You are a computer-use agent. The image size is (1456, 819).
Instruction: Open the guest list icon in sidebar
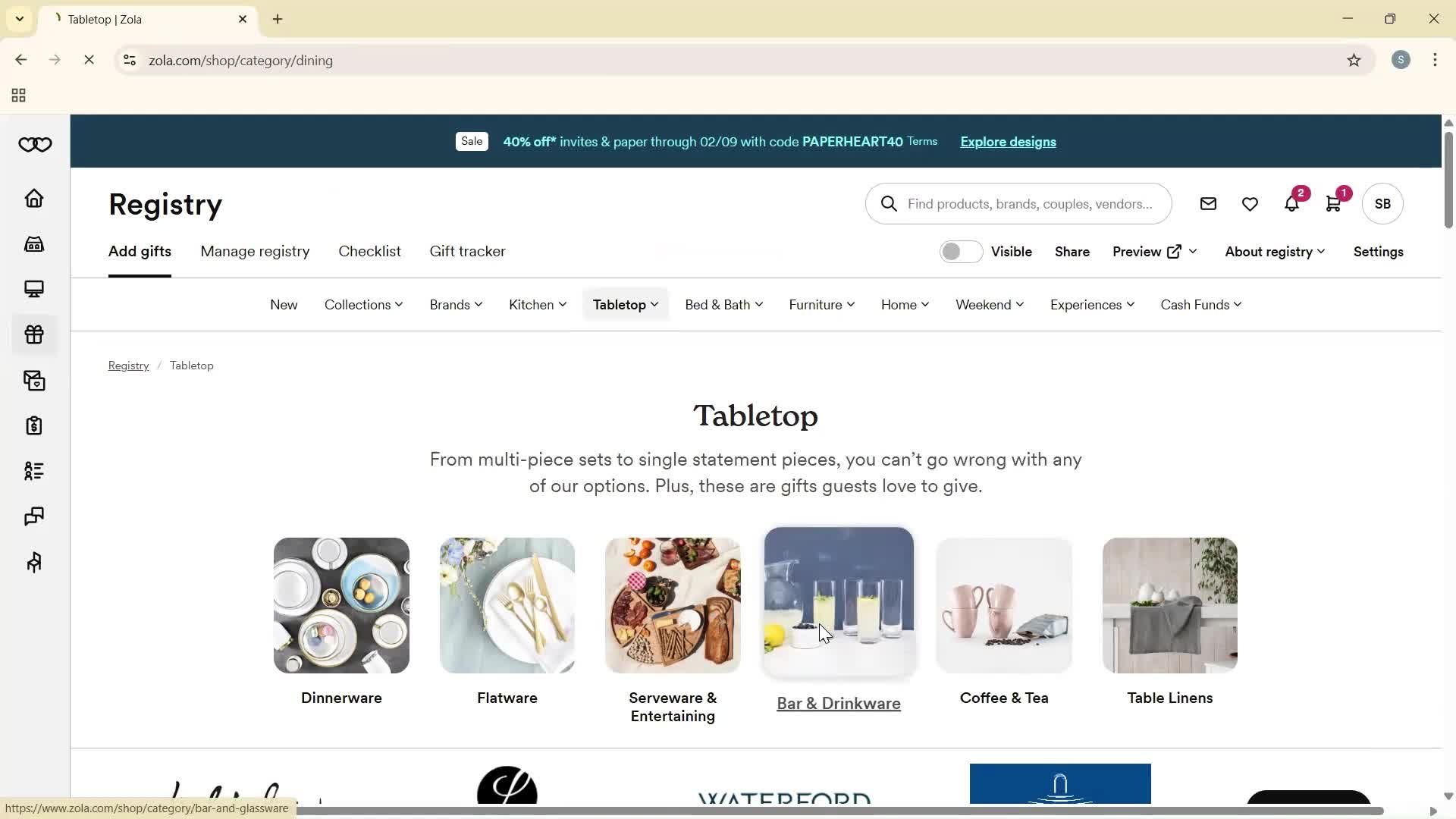[33, 471]
